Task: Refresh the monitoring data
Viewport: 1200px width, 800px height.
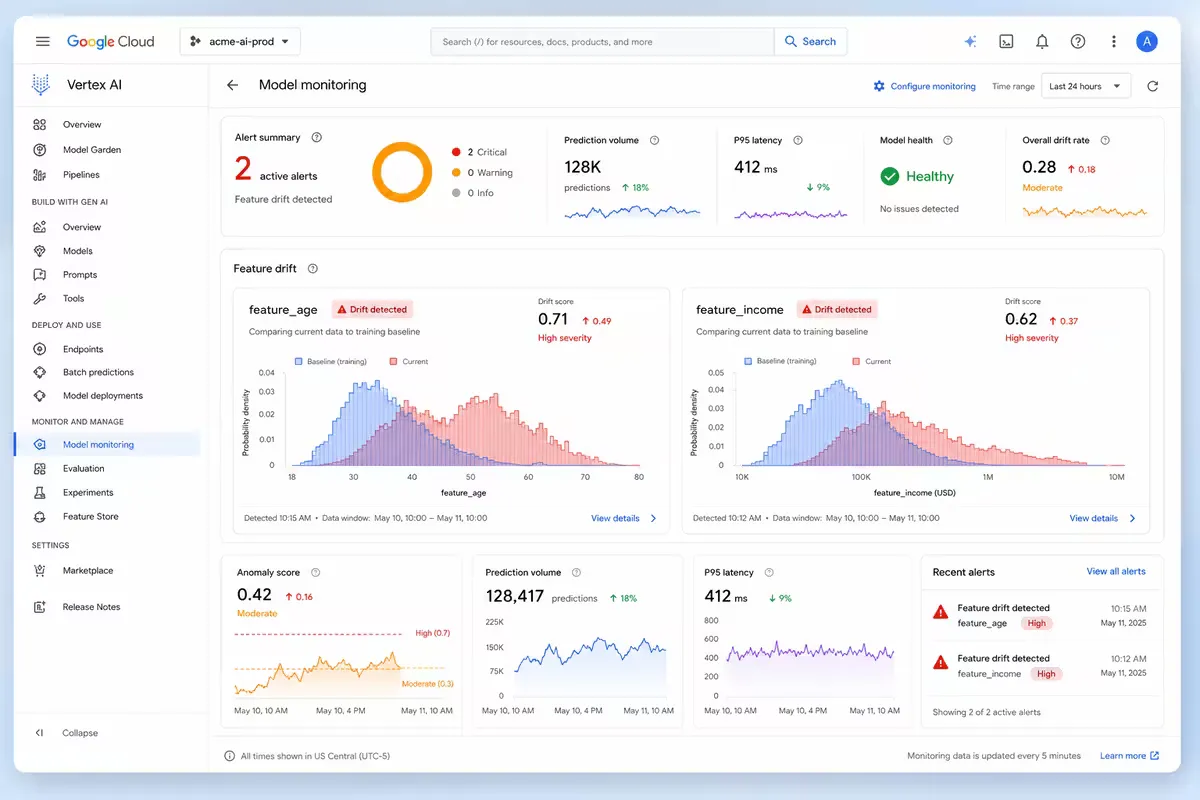Action: pos(1152,86)
